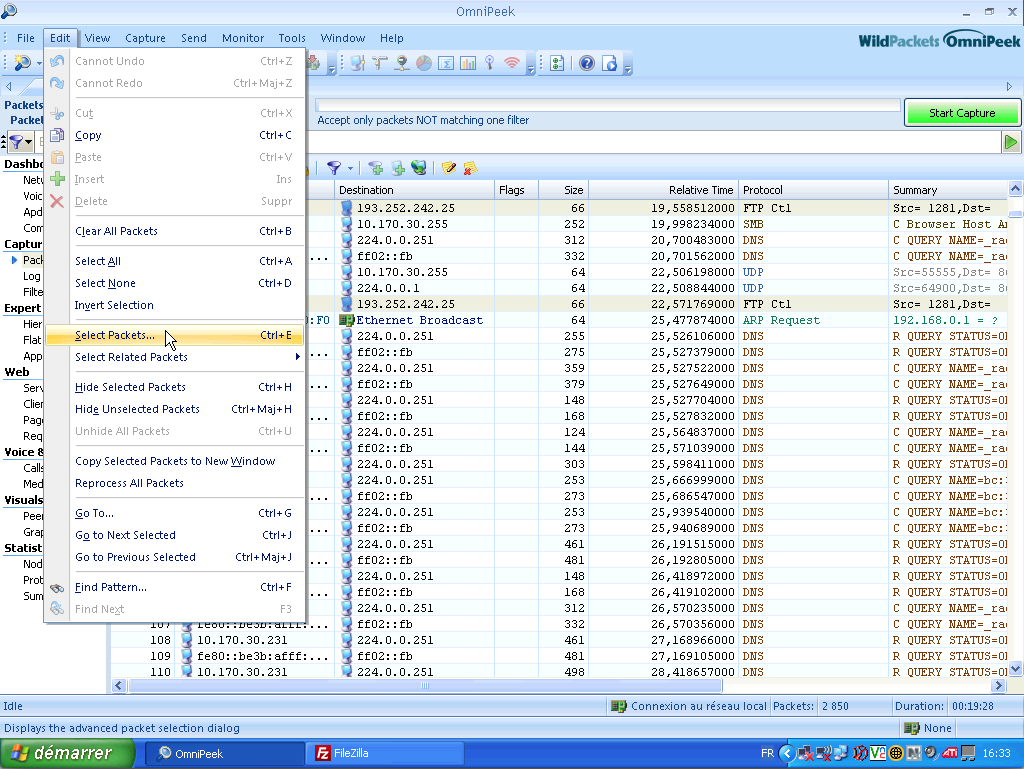
Task: Click the Size column header
Action: click(x=564, y=190)
